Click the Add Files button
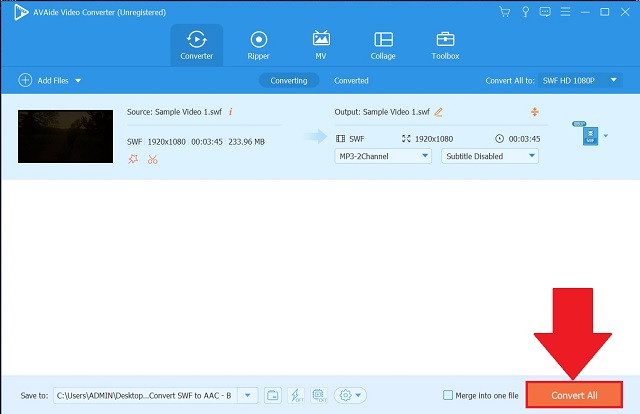This screenshot has height=414, width=640. click(43, 80)
